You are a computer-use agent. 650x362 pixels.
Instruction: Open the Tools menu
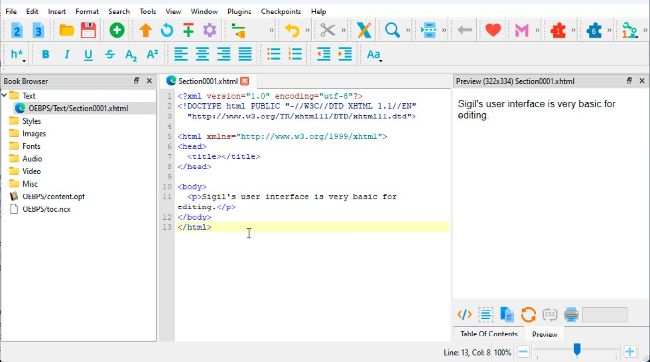click(x=148, y=12)
